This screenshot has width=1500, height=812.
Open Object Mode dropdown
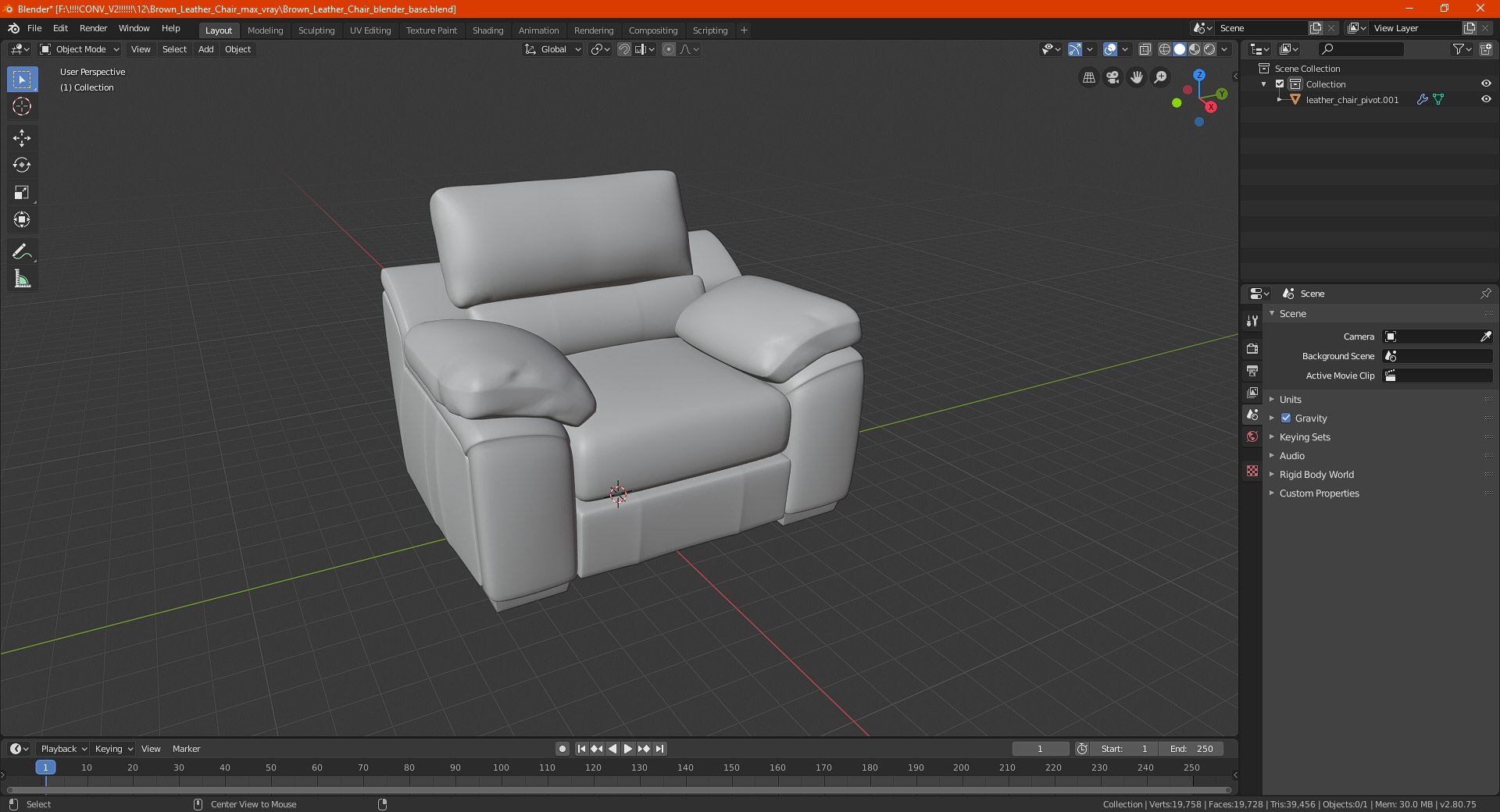(x=80, y=49)
